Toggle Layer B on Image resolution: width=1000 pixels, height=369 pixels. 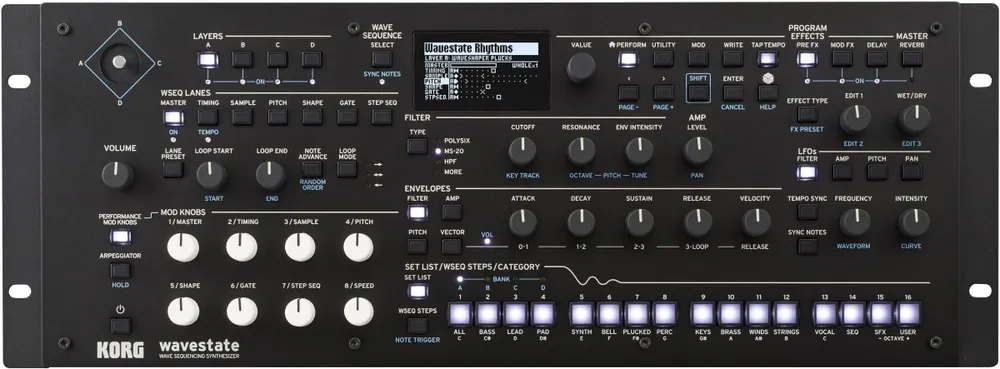click(242, 60)
